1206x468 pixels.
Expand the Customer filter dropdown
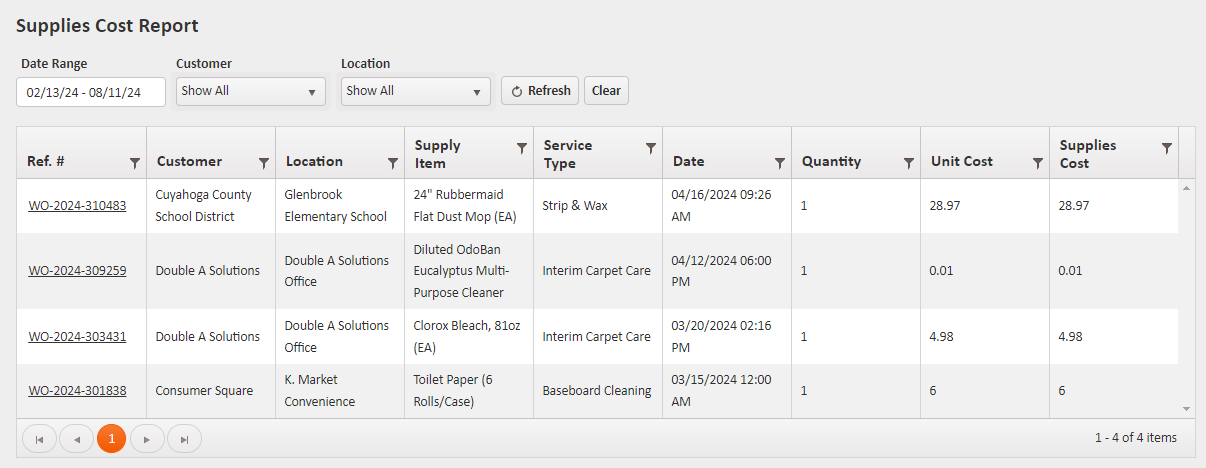(x=250, y=91)
